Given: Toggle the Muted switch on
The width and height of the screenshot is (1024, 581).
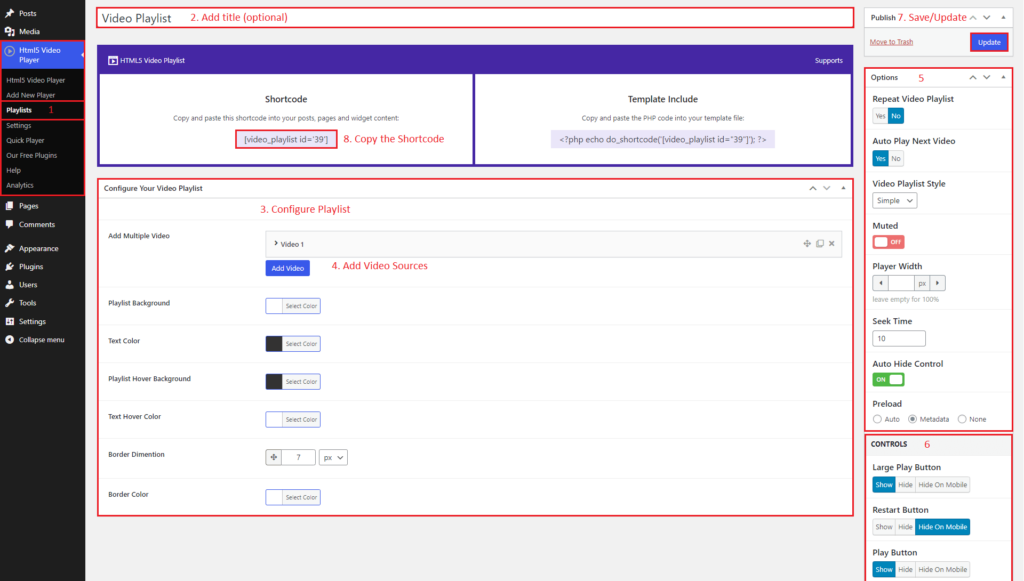Looking at the screenshot, I should pos(888,242).
